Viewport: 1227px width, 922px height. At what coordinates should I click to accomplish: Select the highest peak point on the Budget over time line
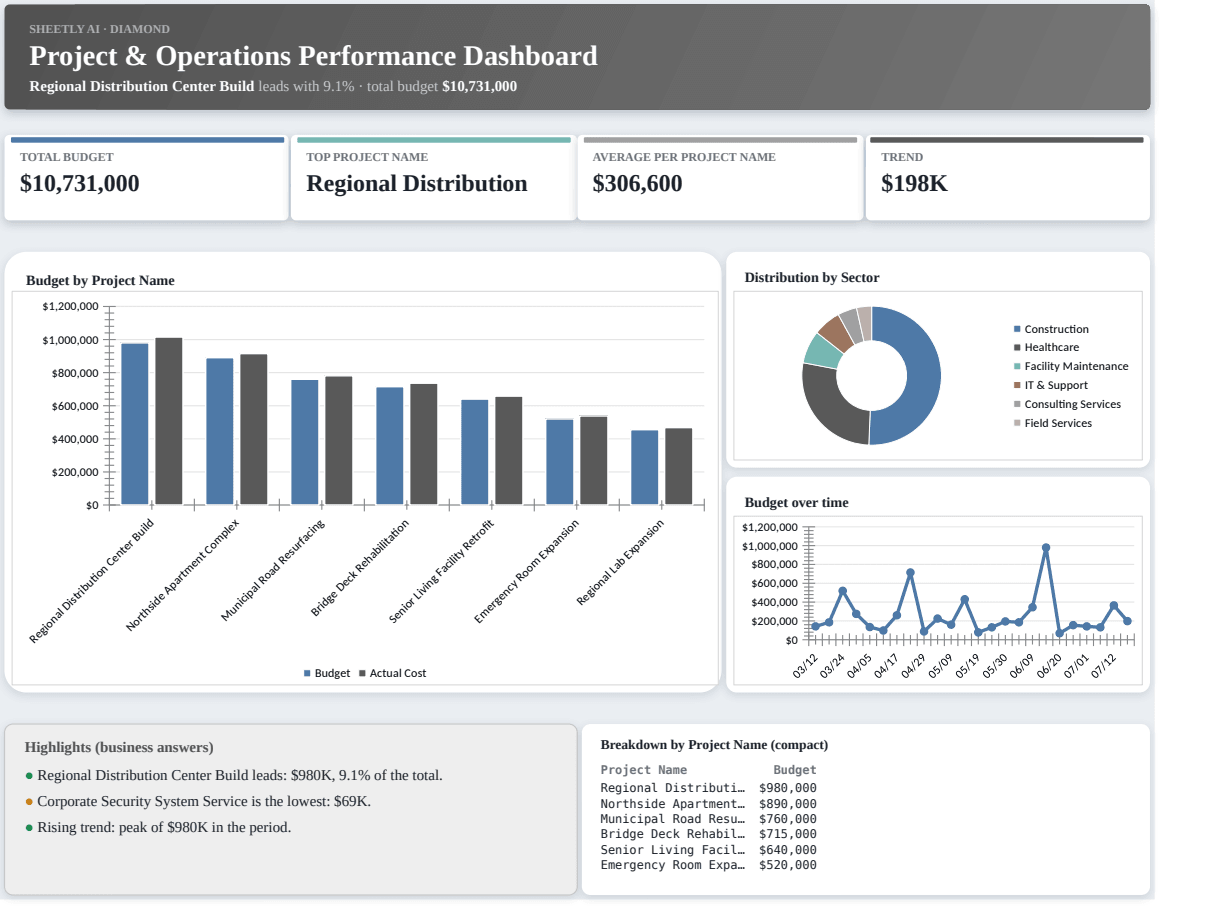(1046, 548)
